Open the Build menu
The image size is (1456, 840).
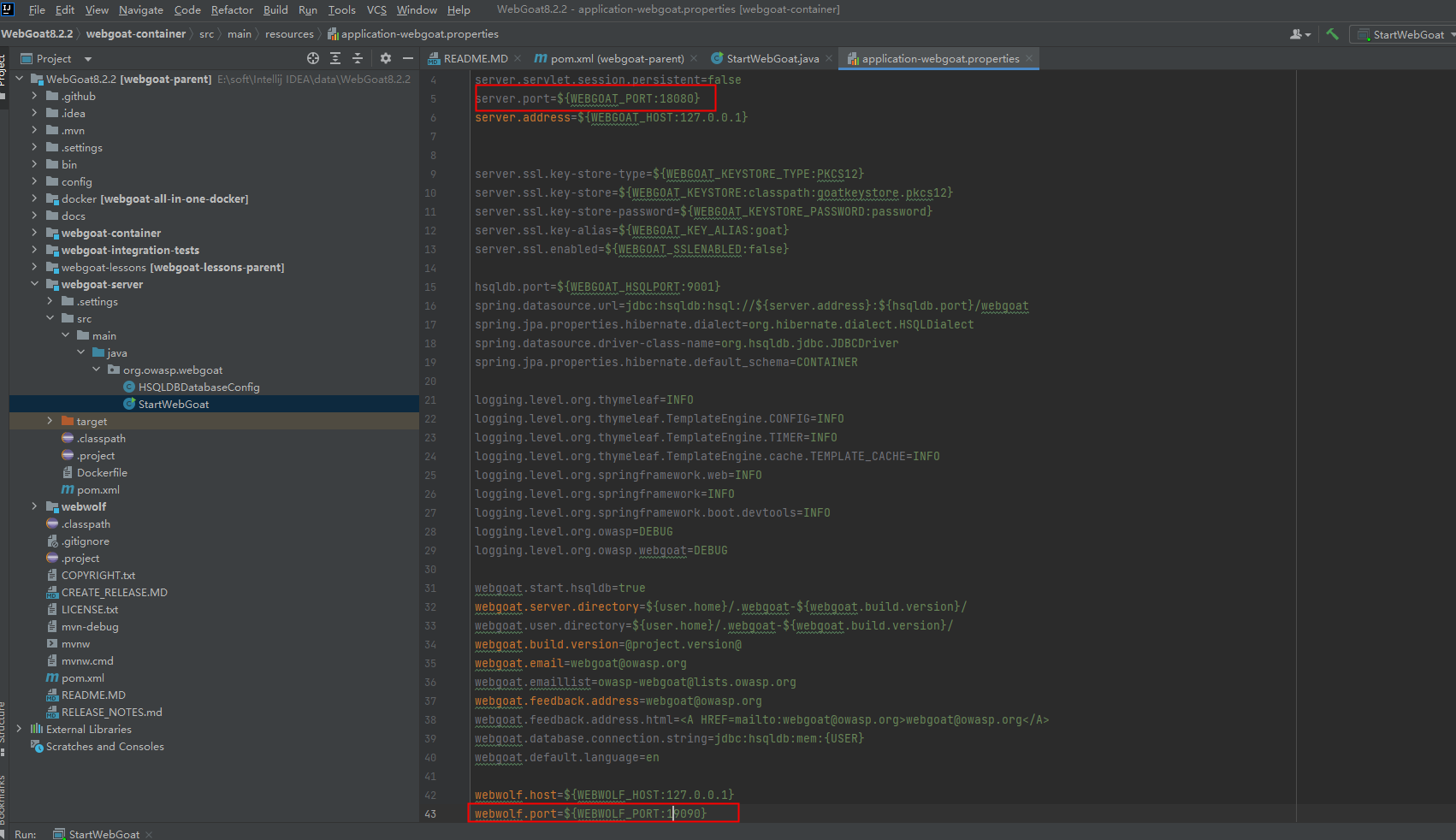275,10
